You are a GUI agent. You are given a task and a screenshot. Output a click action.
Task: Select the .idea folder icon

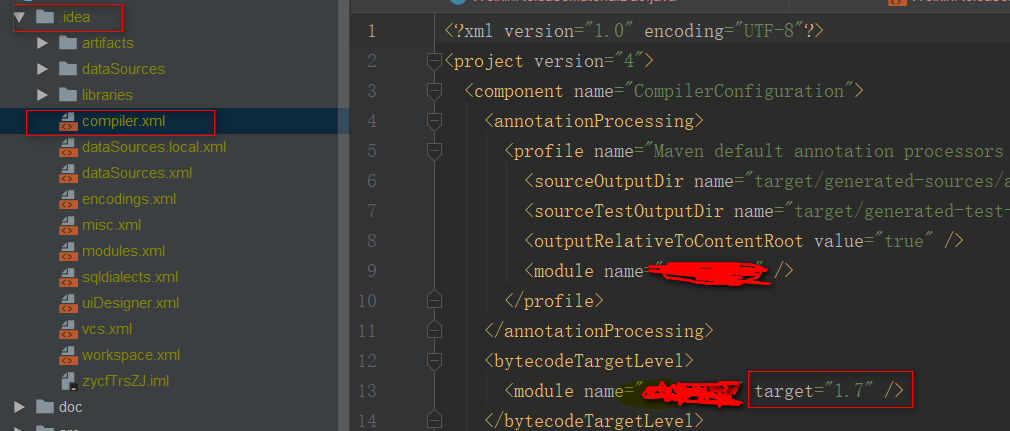45,17
